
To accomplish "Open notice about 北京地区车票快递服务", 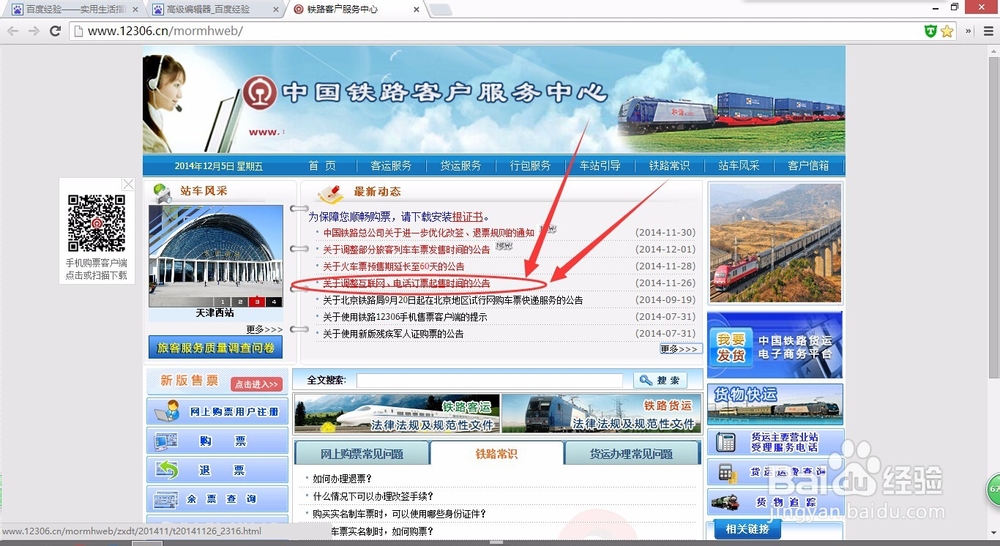I will tap(453, 300).
